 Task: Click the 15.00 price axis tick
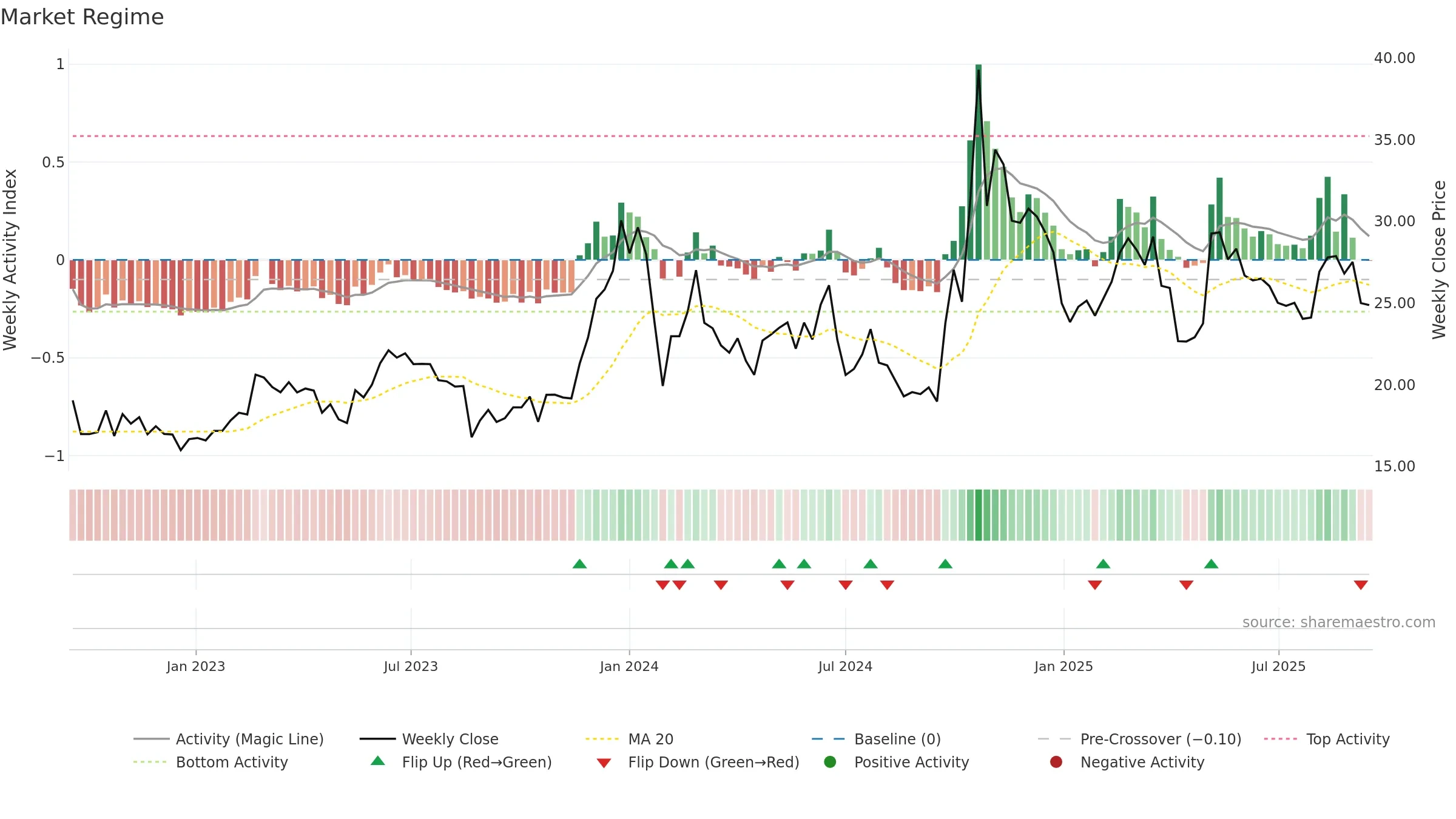(x=1394, y=467)
